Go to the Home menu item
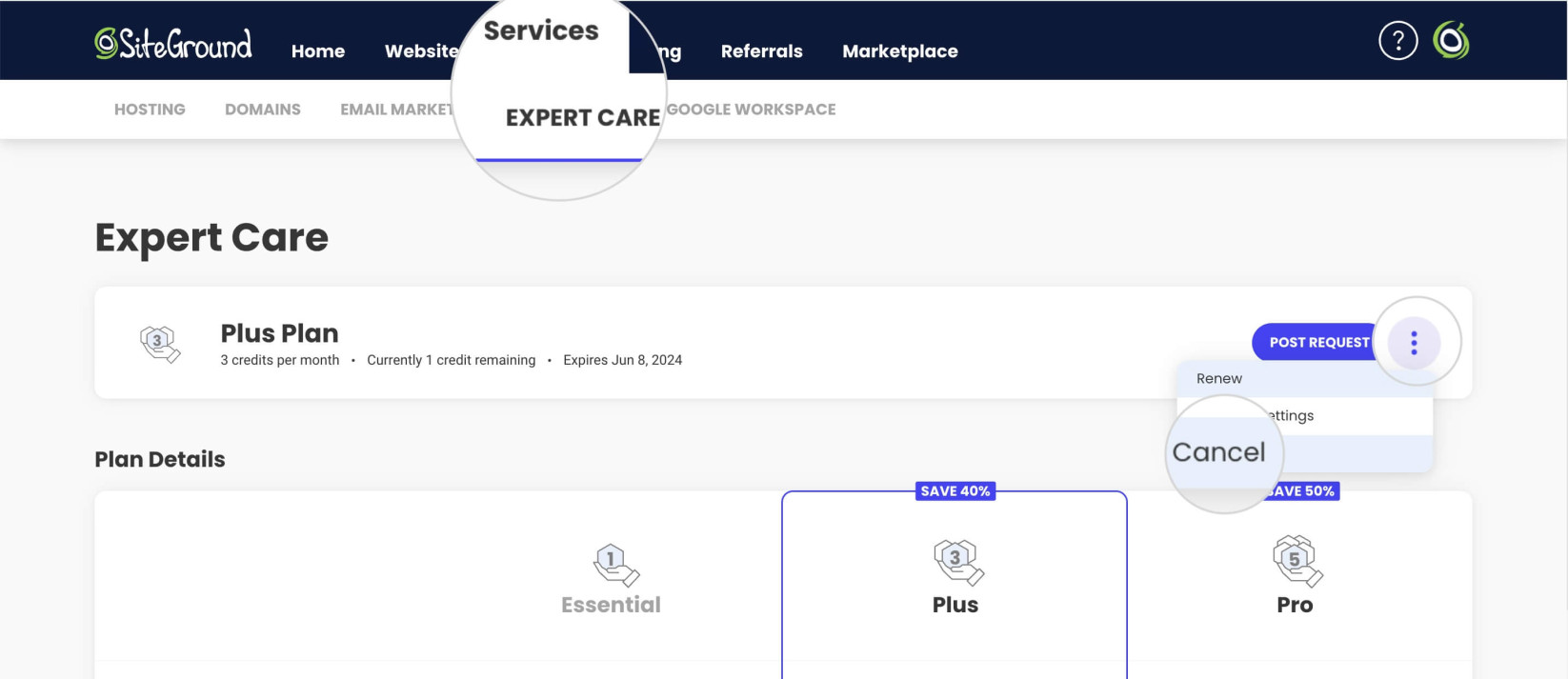Viewport: 1568px width, 679px height. coord(318,51)
